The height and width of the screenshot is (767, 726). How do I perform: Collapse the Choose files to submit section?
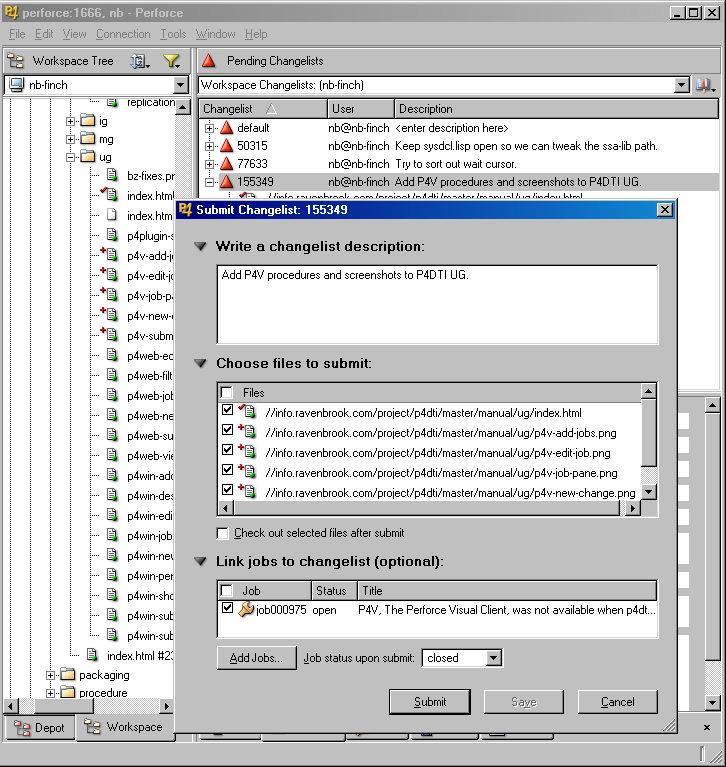tap(201, 364)
